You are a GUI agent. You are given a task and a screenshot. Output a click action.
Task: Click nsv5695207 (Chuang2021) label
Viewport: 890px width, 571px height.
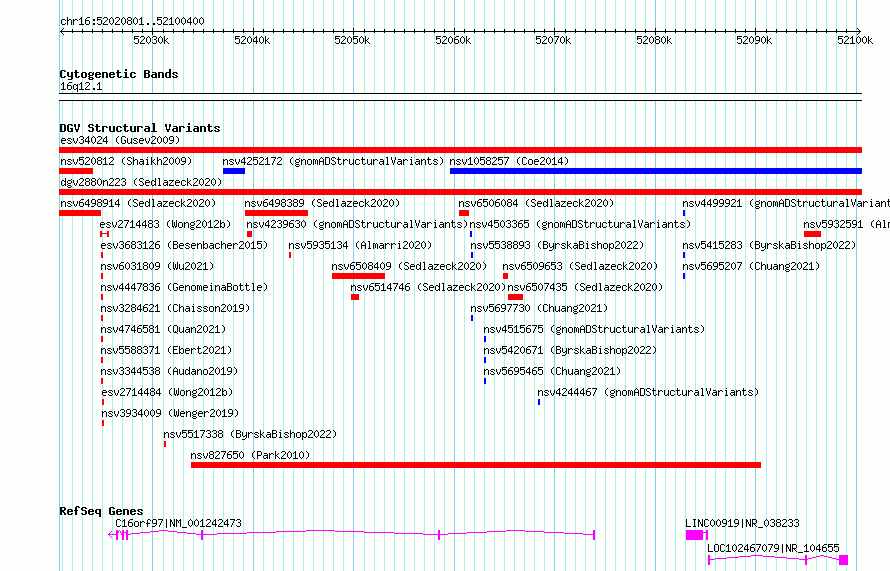(x=751, y=266)
